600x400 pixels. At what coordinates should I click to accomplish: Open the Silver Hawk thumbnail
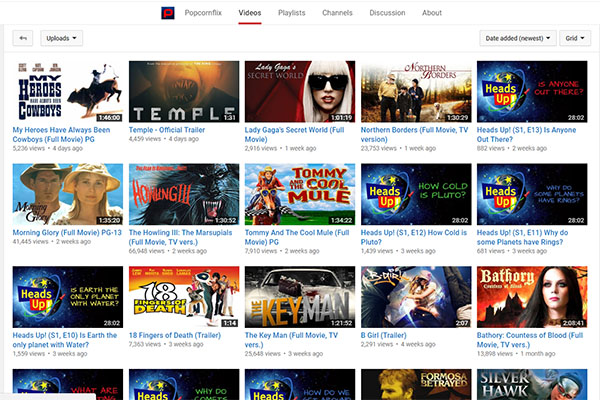coord(532,384)
